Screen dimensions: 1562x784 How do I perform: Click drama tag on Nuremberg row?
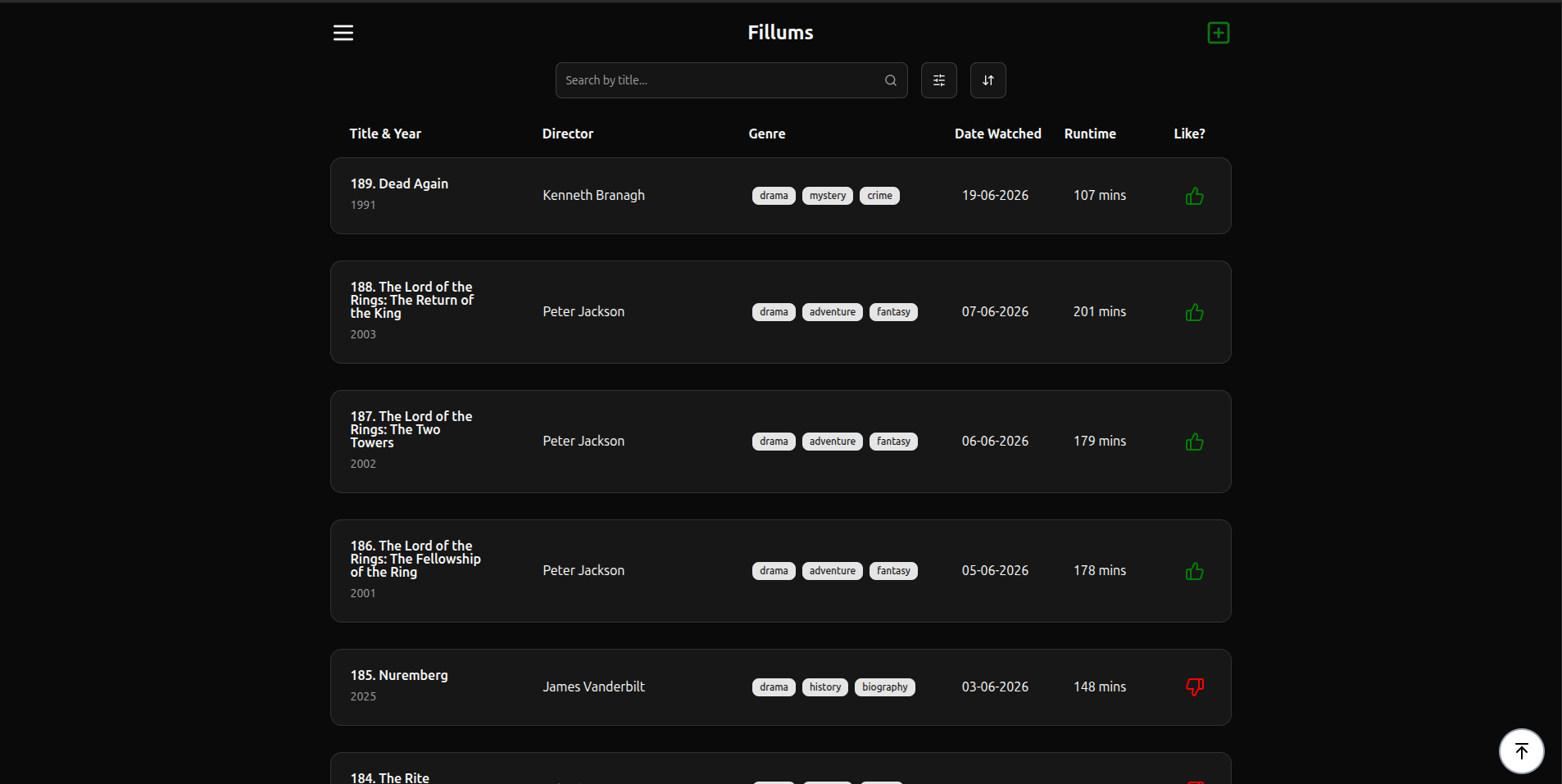[x=774, y=687]
